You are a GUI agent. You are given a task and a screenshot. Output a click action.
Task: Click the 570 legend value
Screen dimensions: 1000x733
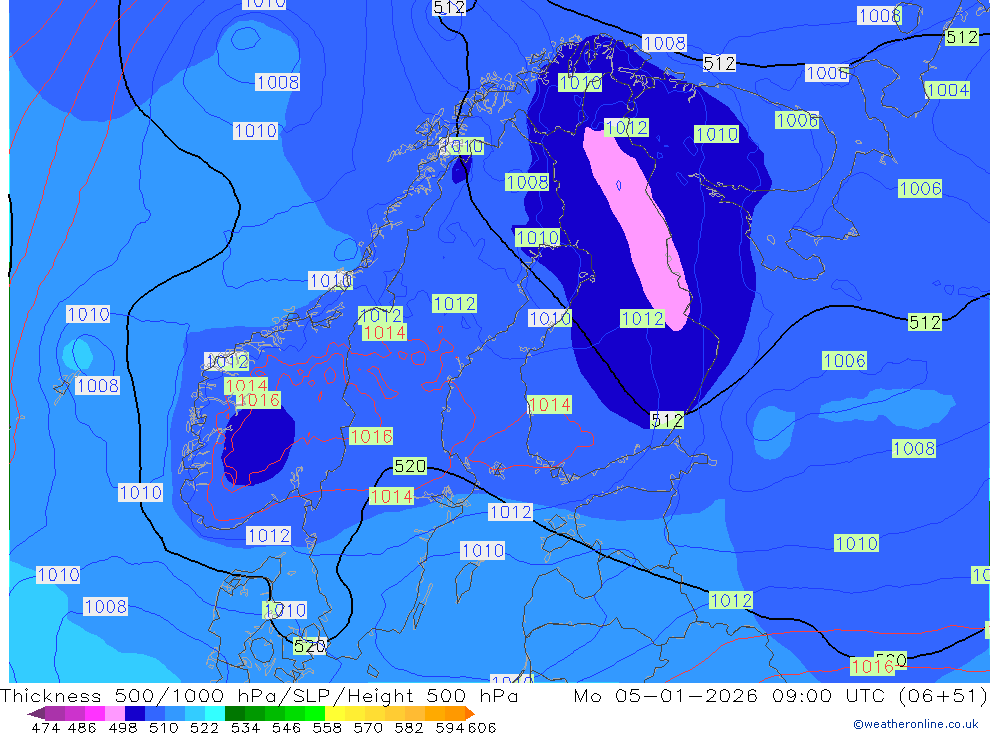click(368, 727)
